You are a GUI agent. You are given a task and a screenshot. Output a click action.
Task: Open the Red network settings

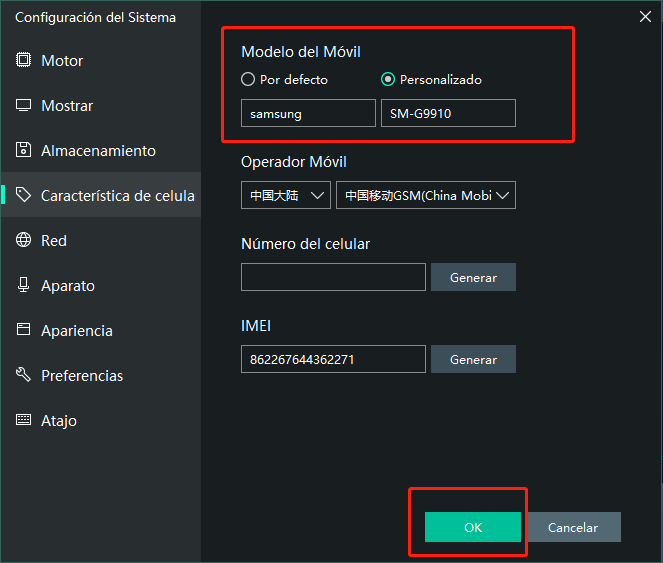[x=101, y=240]
